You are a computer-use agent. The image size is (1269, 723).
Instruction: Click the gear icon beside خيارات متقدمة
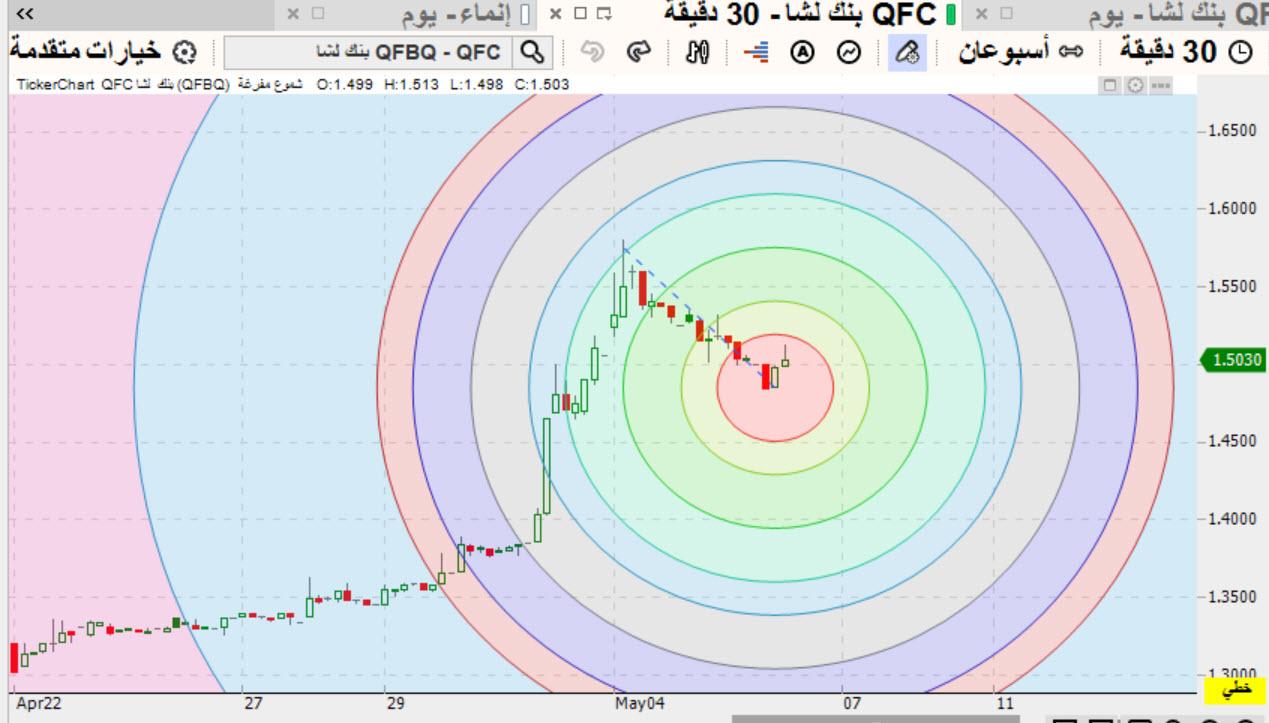pos(183,52)
